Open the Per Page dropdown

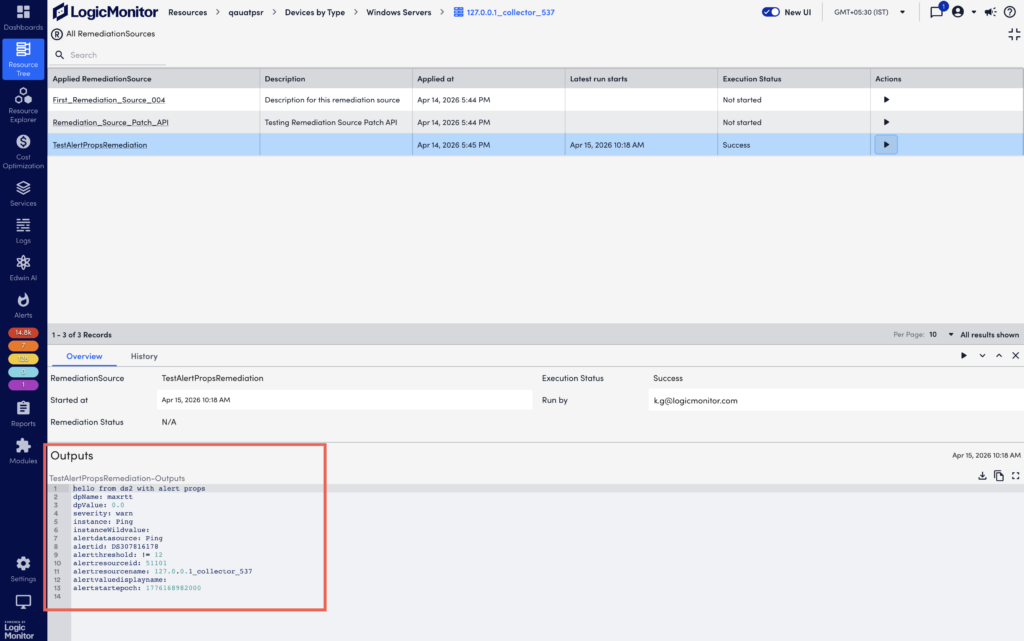tap(941, 334)
